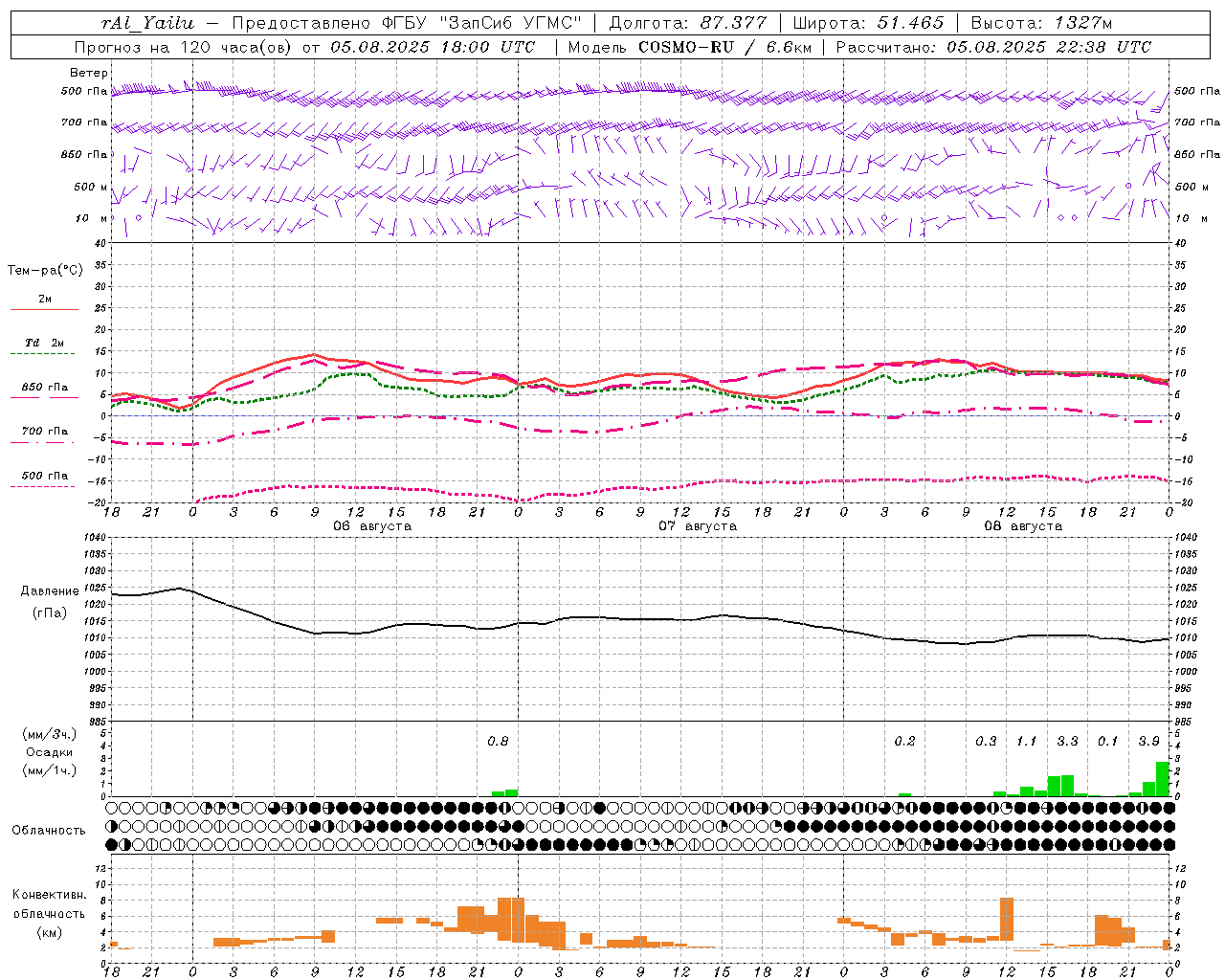Click the model name COSMO-RU / 6.6км
The image size is (1225, 980).
[724, 47]
